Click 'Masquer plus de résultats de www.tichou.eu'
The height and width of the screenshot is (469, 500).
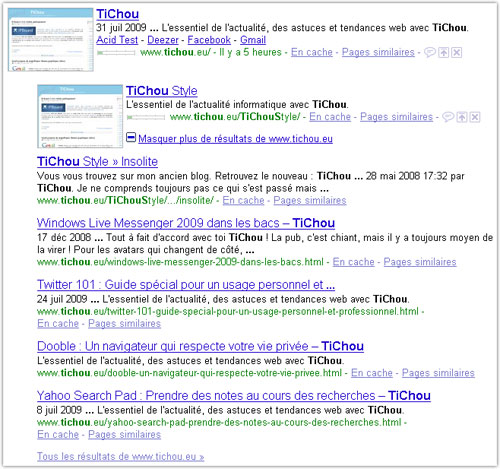(x=235, y=139)
